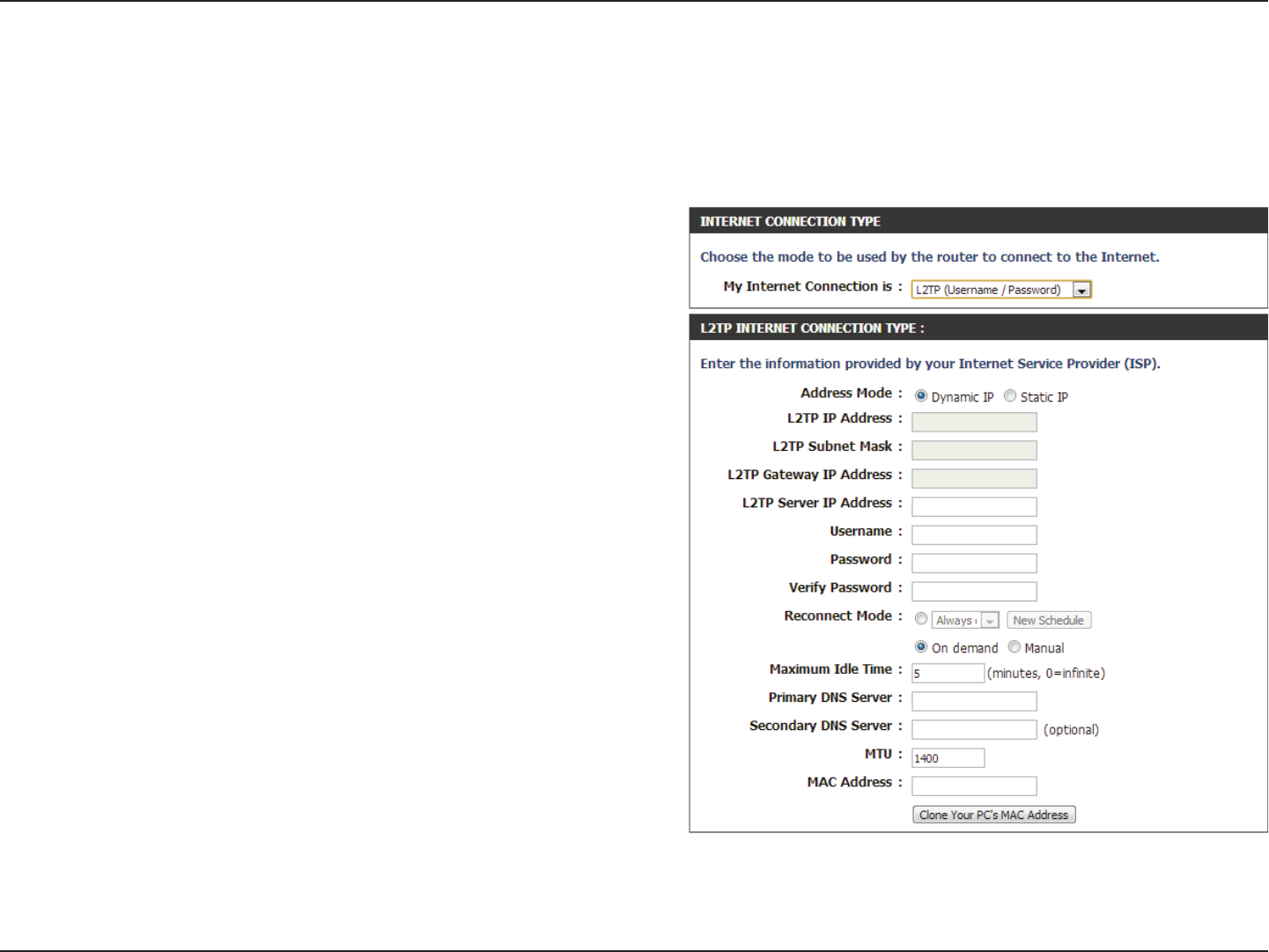Click the L2TP Gateway IP Address field
Screen dimensions: 1269x952
point(974,478)
